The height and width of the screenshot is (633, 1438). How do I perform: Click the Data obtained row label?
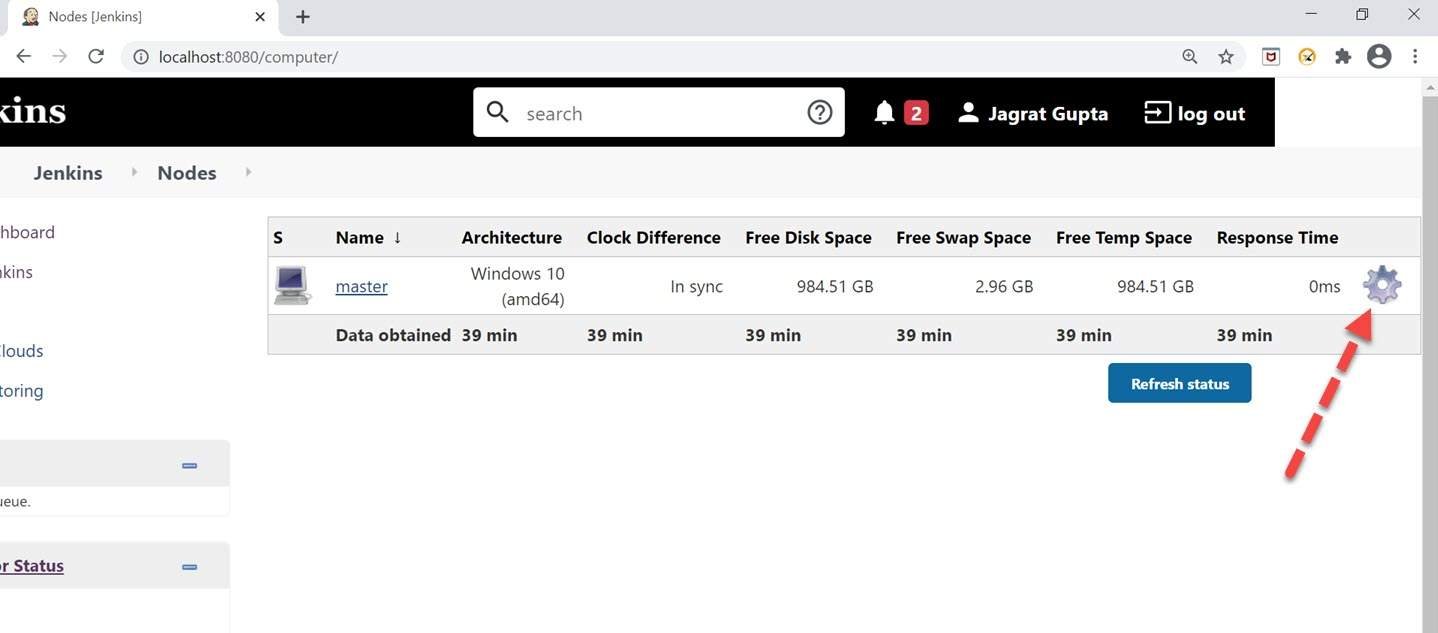(393, 335)
